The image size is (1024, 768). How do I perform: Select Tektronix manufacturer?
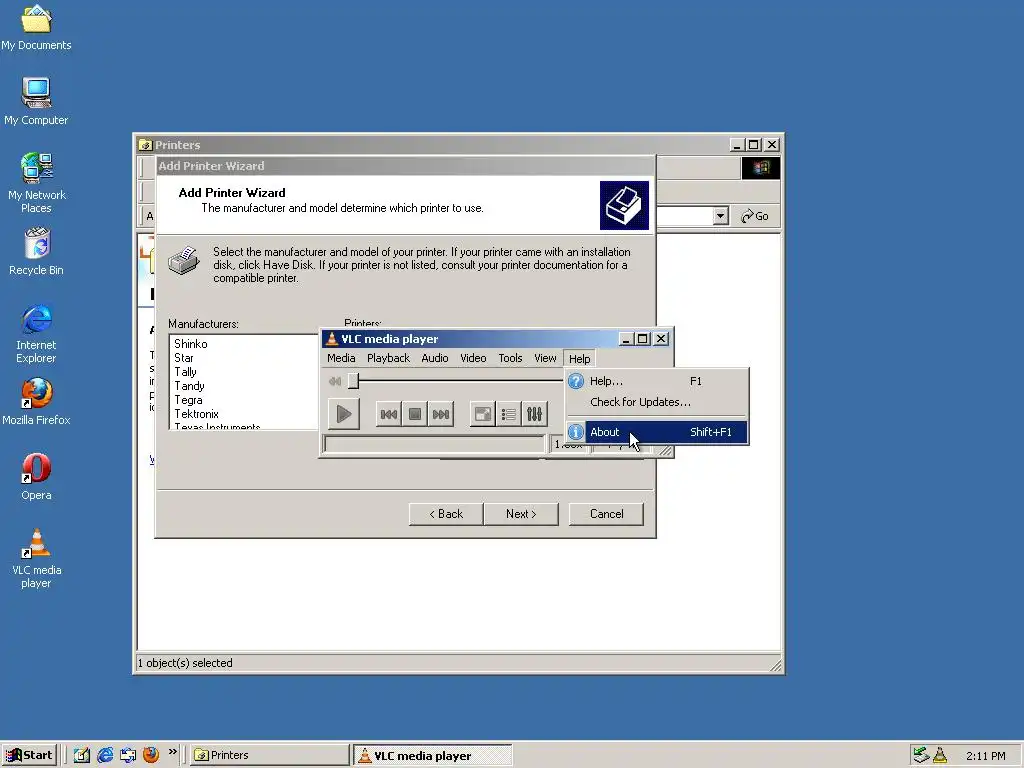coord(196,414)
